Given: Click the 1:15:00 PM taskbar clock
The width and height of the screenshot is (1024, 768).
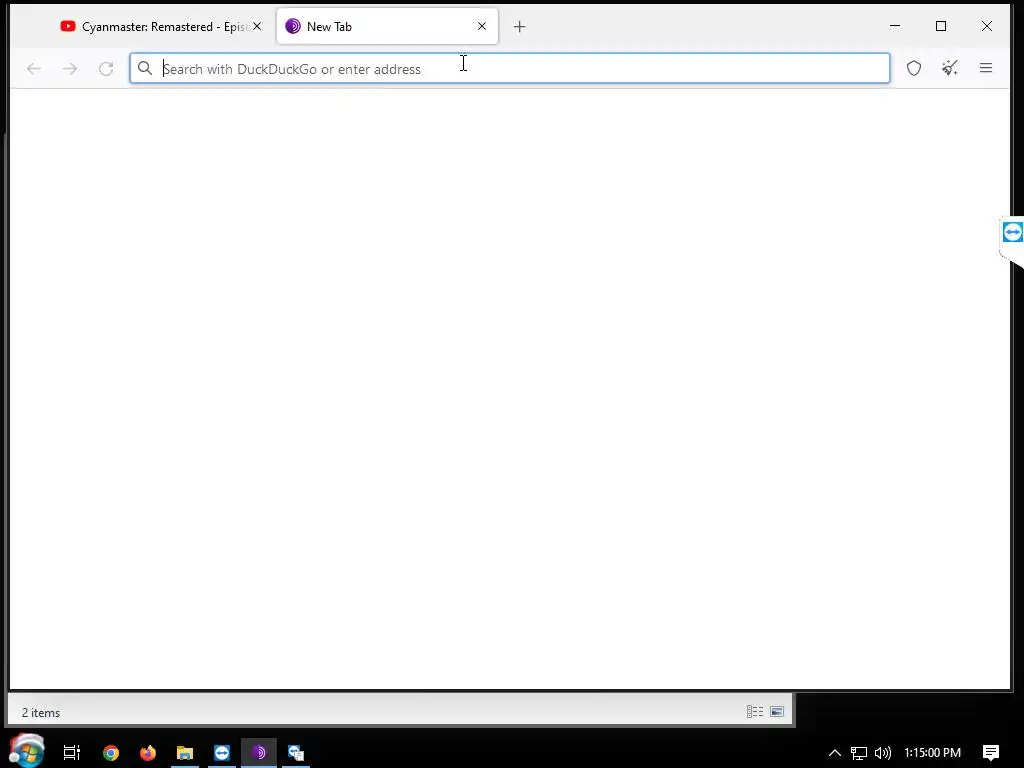Looking at the screenshot, I should [x=933, y=753].
